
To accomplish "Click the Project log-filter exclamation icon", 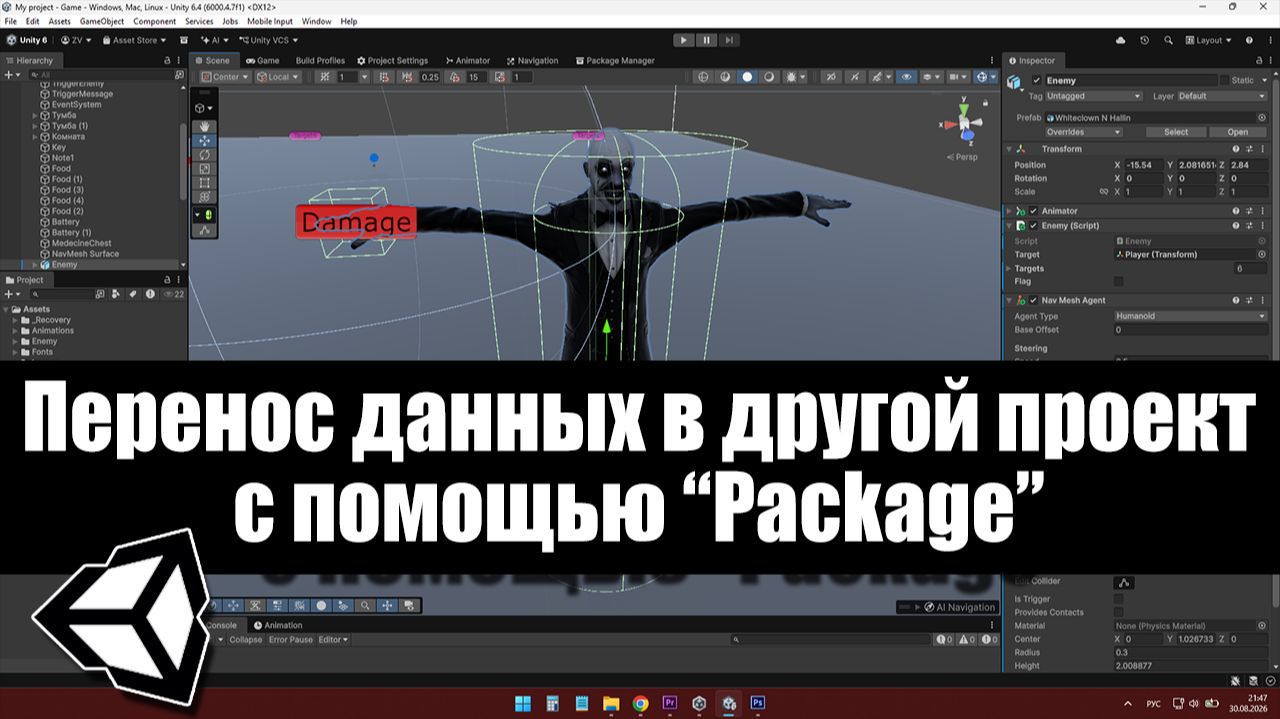I will coord(150,294).
